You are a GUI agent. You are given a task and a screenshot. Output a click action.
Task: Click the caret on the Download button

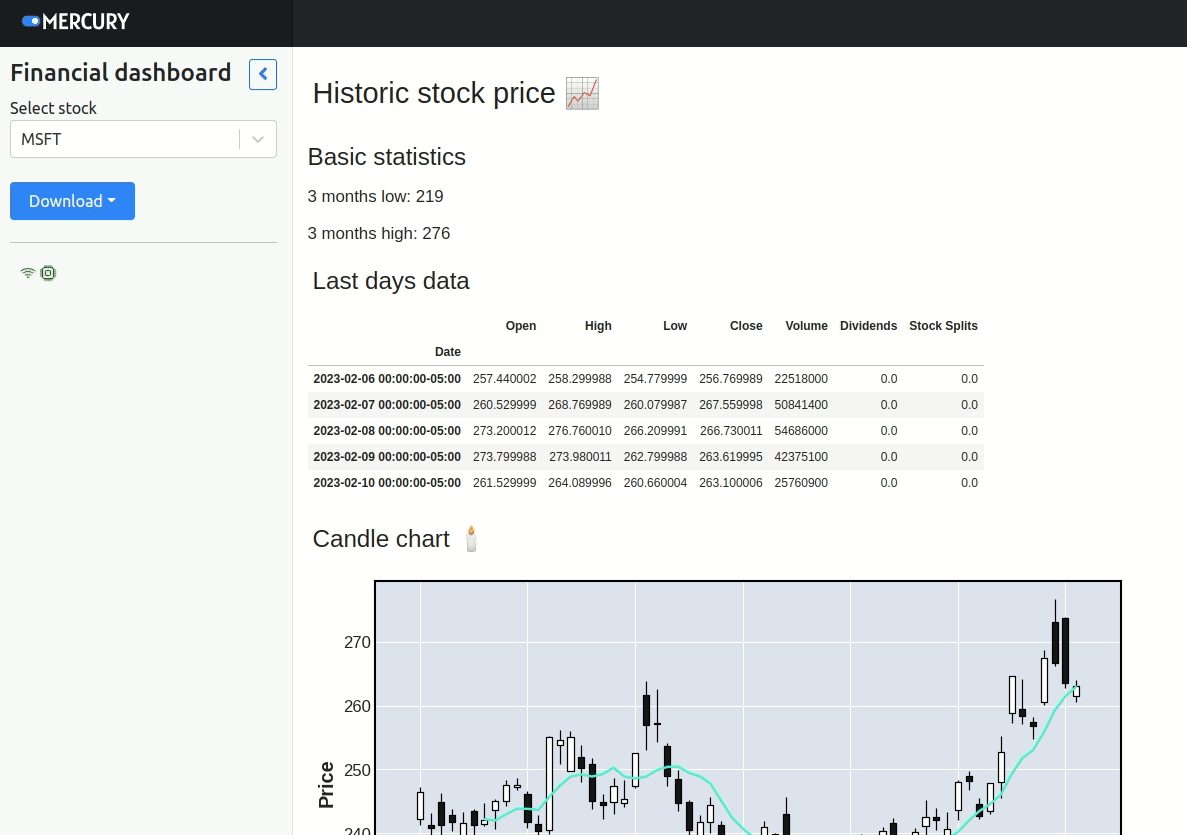click(x=111, y=201)
